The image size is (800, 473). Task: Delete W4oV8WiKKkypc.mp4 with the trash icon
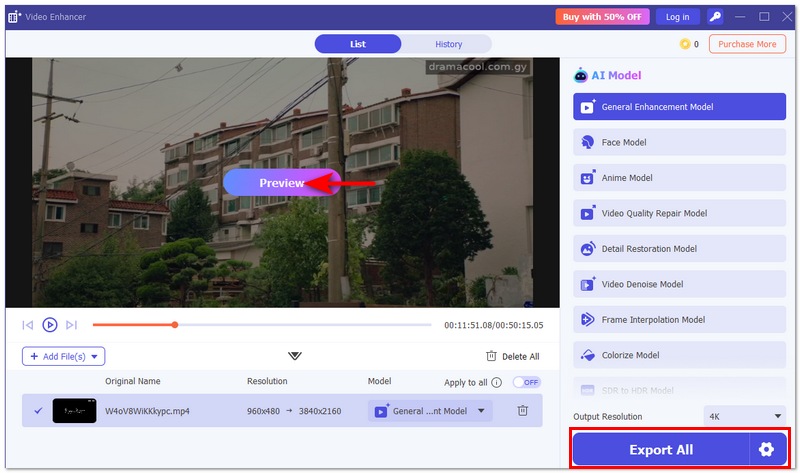522,410
